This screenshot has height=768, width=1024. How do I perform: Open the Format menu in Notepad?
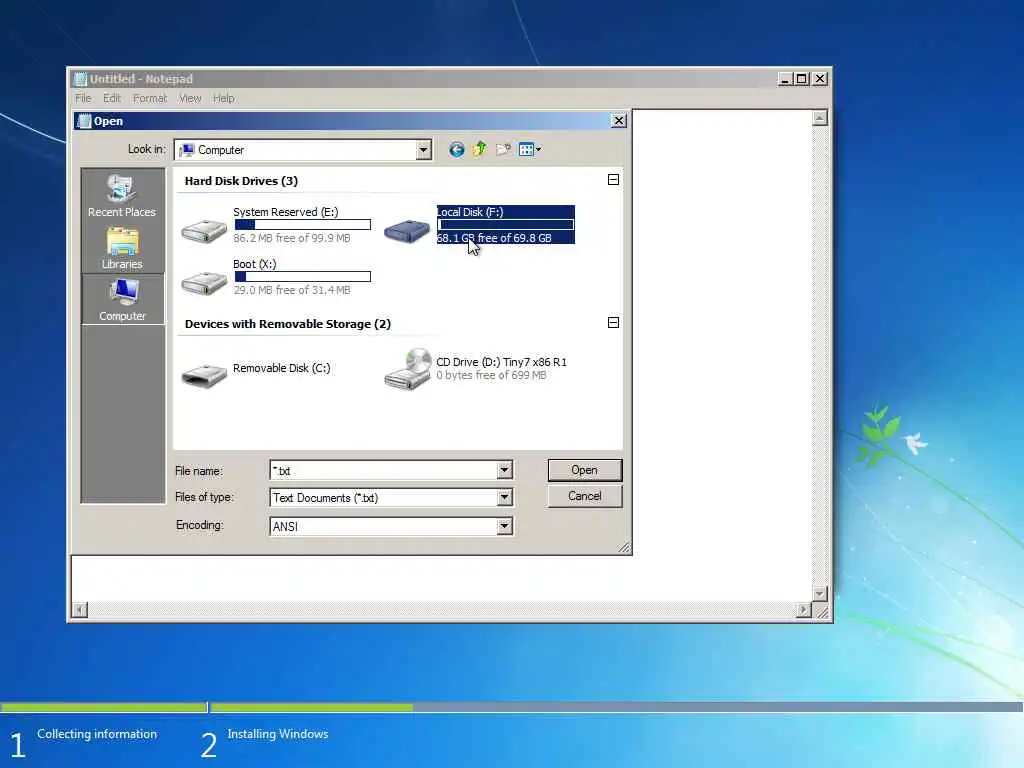click(x=150, y=99)
